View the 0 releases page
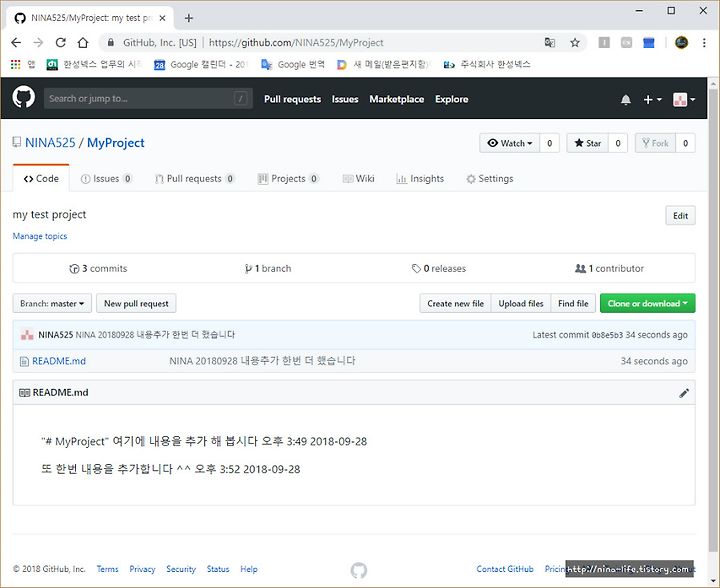The width and height of the screenshot is (720, 588). [x=439, y=269]
